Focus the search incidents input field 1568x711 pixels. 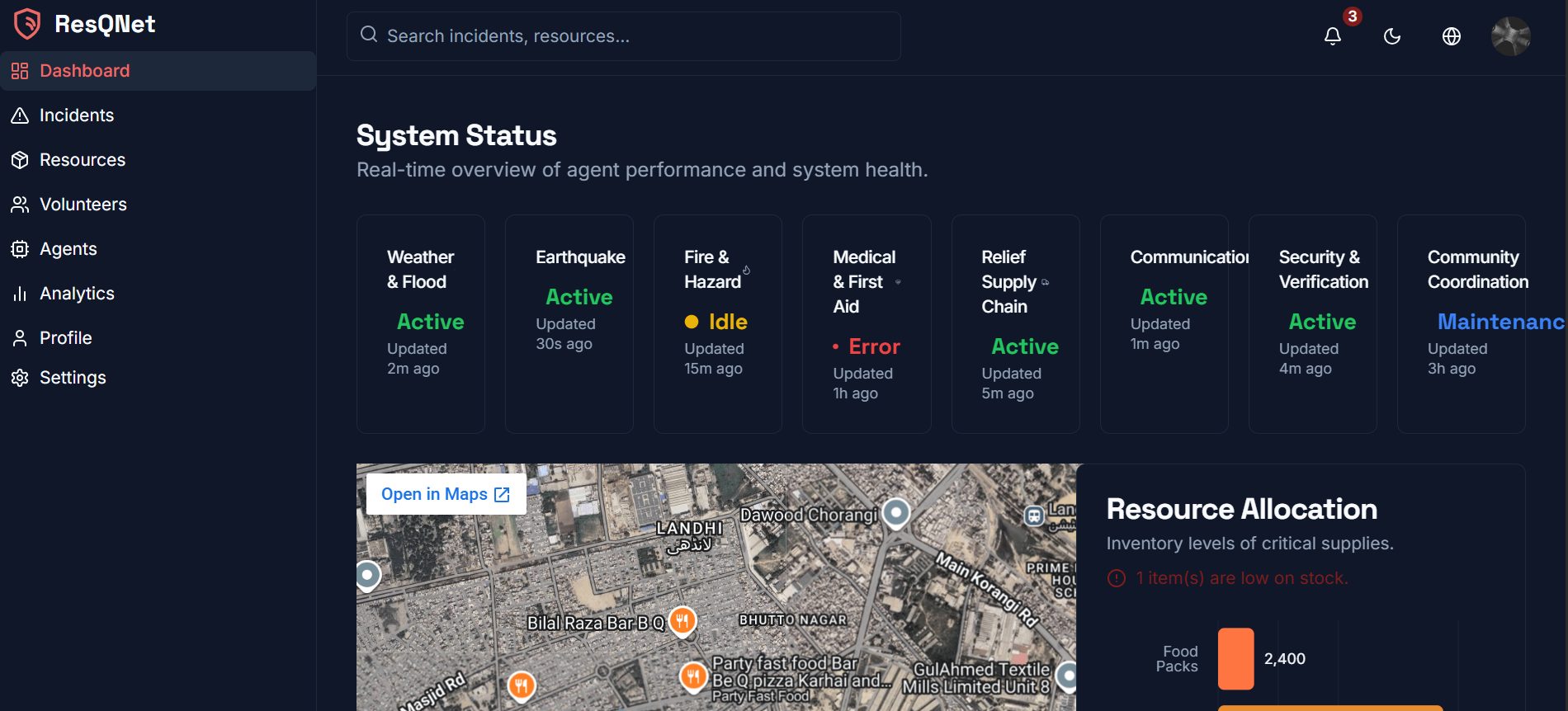635,36
